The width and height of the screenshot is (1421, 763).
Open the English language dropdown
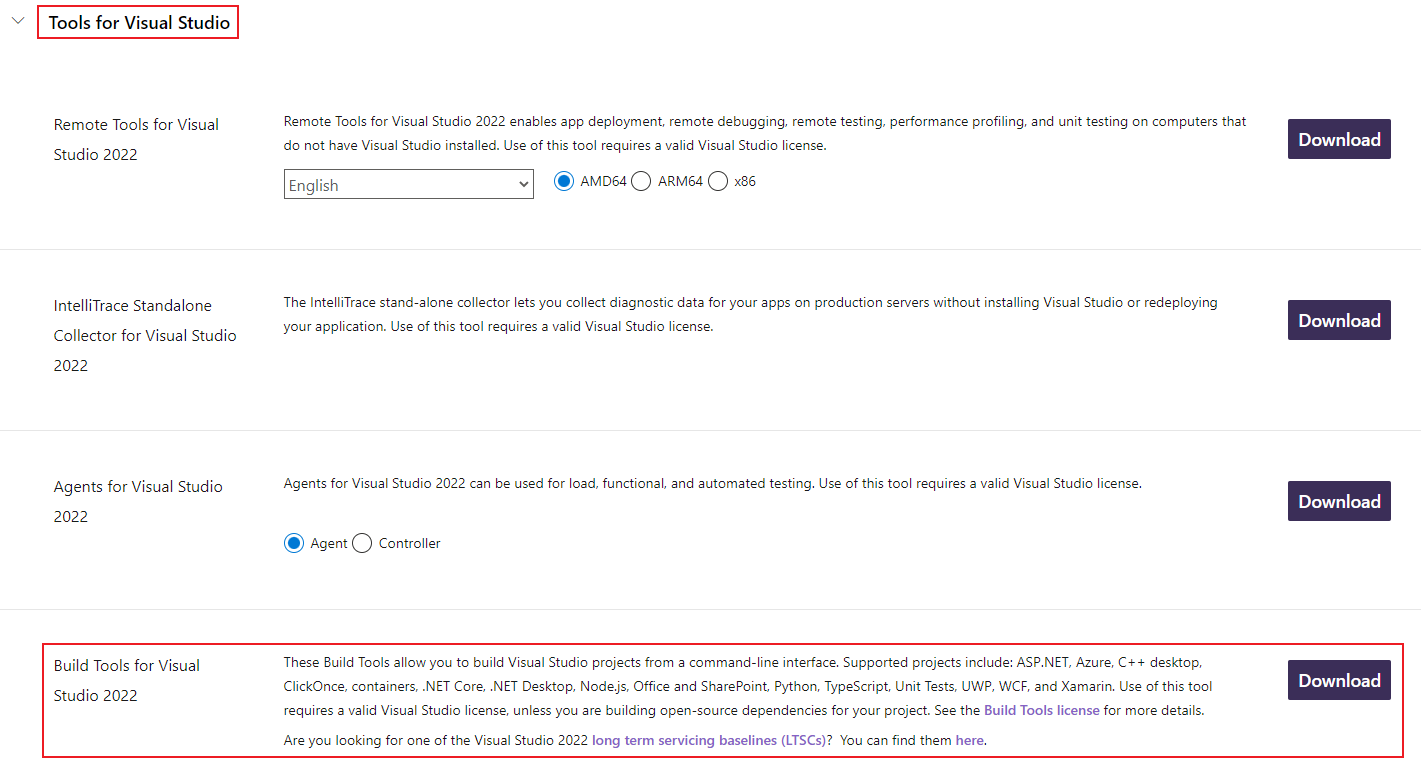pyautogui.click(x=408, y=185)
